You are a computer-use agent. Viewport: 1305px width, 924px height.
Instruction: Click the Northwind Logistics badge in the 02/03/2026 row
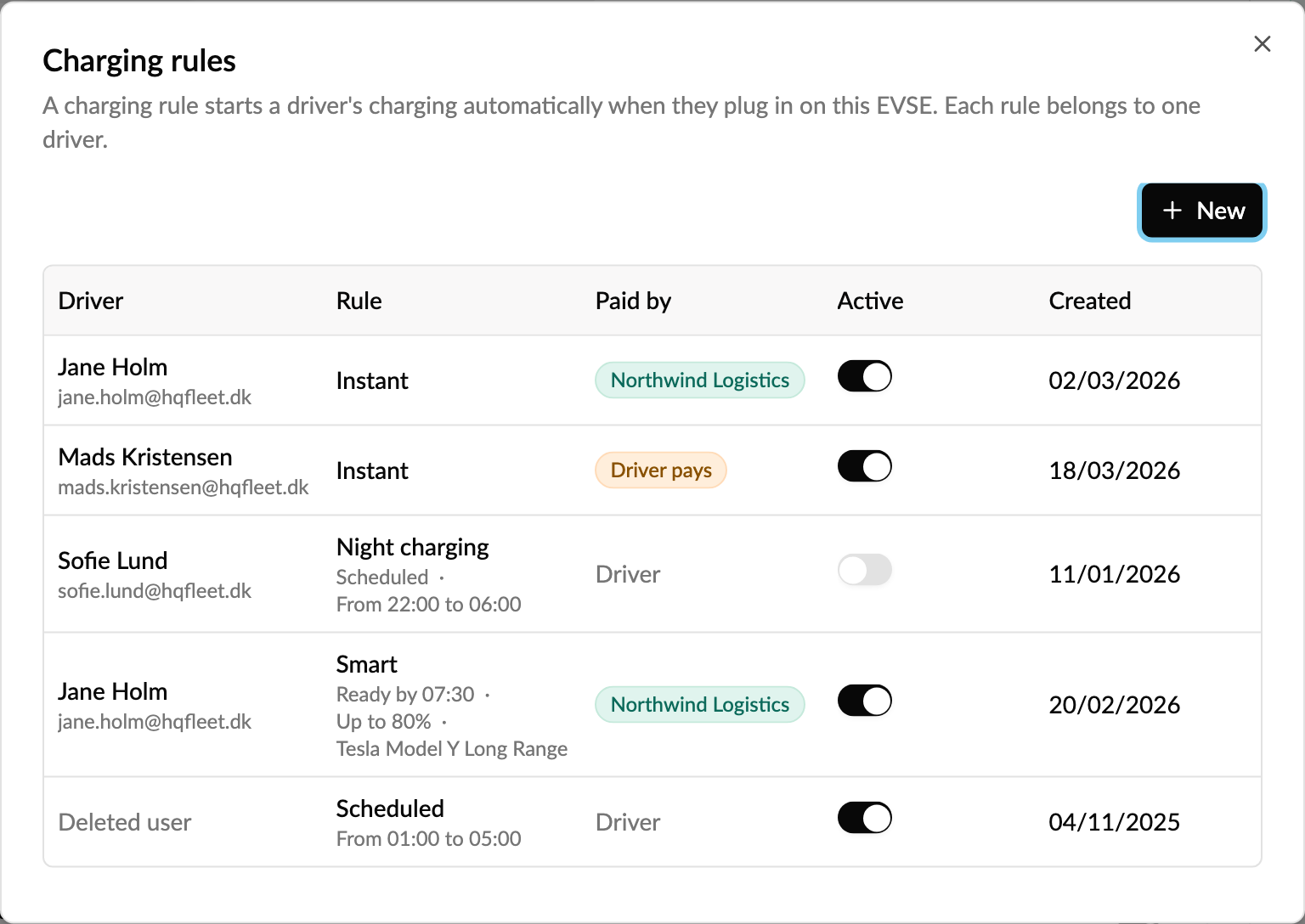(700, 380)
